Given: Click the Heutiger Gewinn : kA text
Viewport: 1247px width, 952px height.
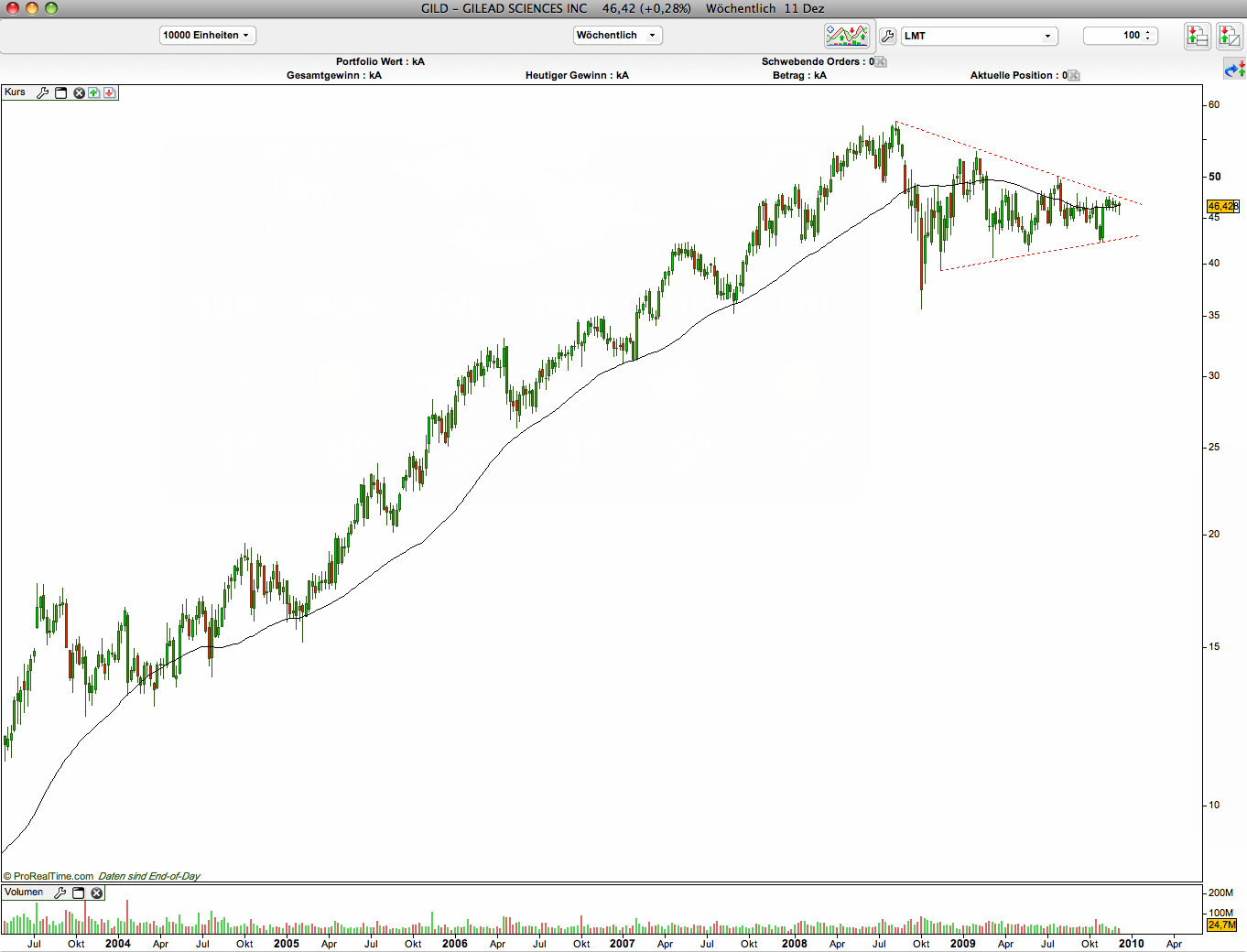Looking at the screenshot, I should (x=577, y=76).
